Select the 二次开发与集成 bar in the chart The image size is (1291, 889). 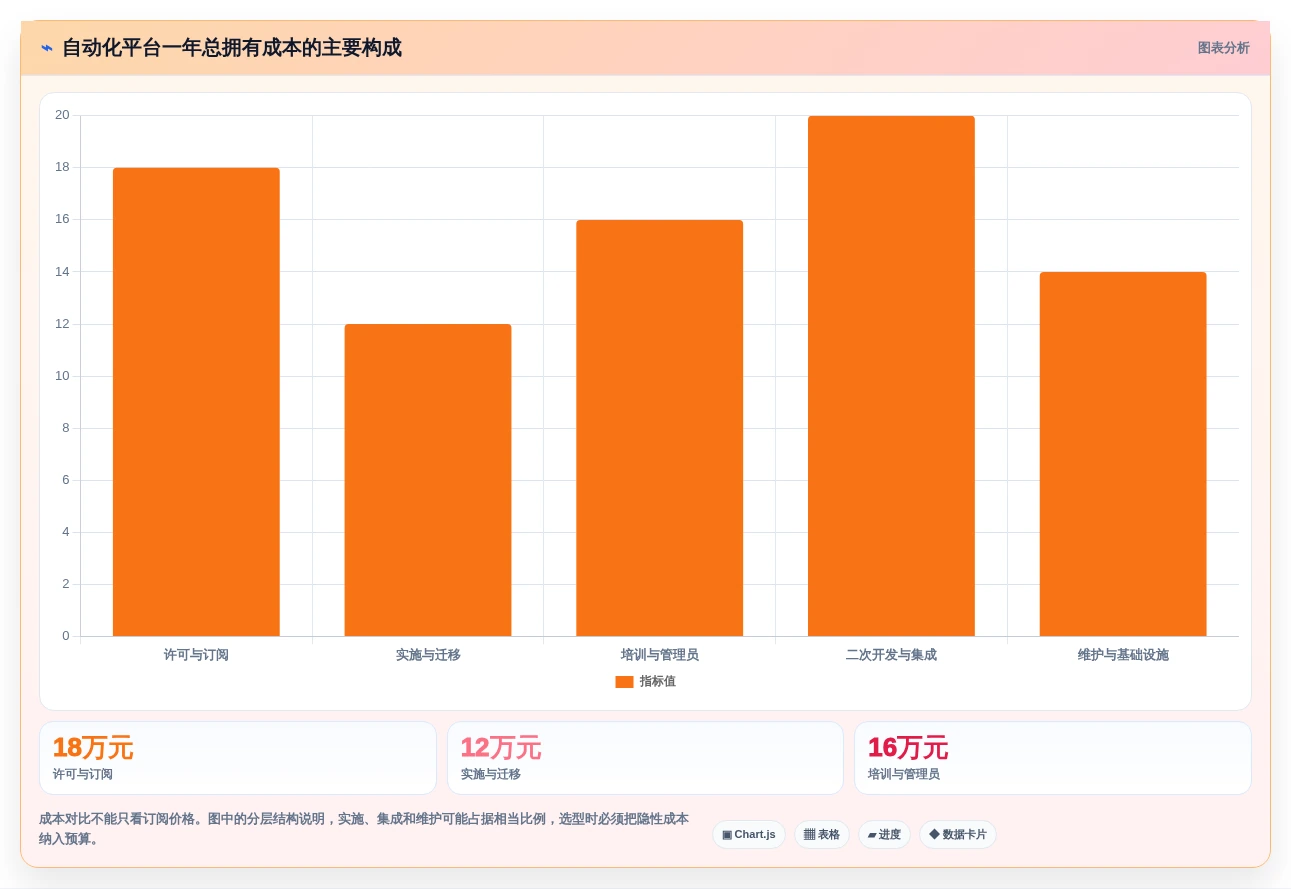tap(891, 376)
